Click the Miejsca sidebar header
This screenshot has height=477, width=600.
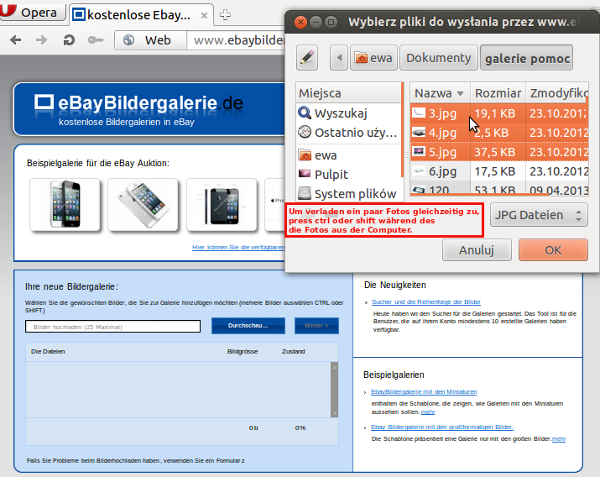pyautogui.click(x=348, y=93)
